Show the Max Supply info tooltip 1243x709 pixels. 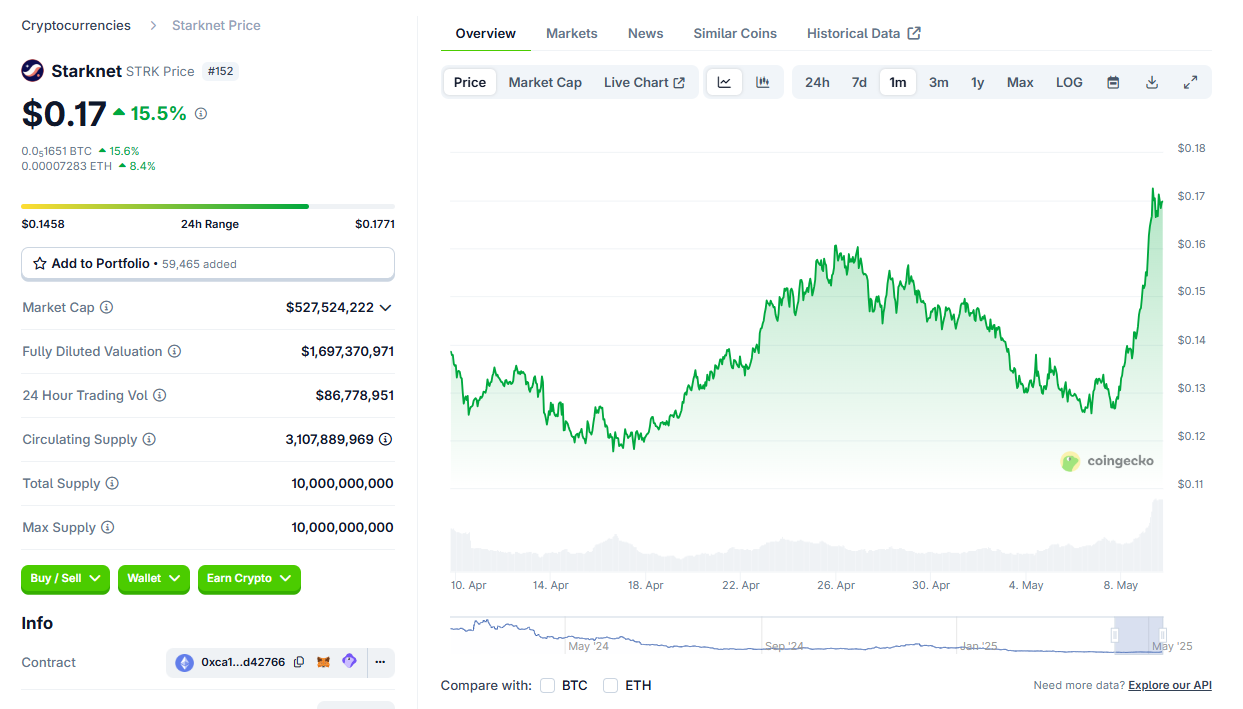coord(108,528)
